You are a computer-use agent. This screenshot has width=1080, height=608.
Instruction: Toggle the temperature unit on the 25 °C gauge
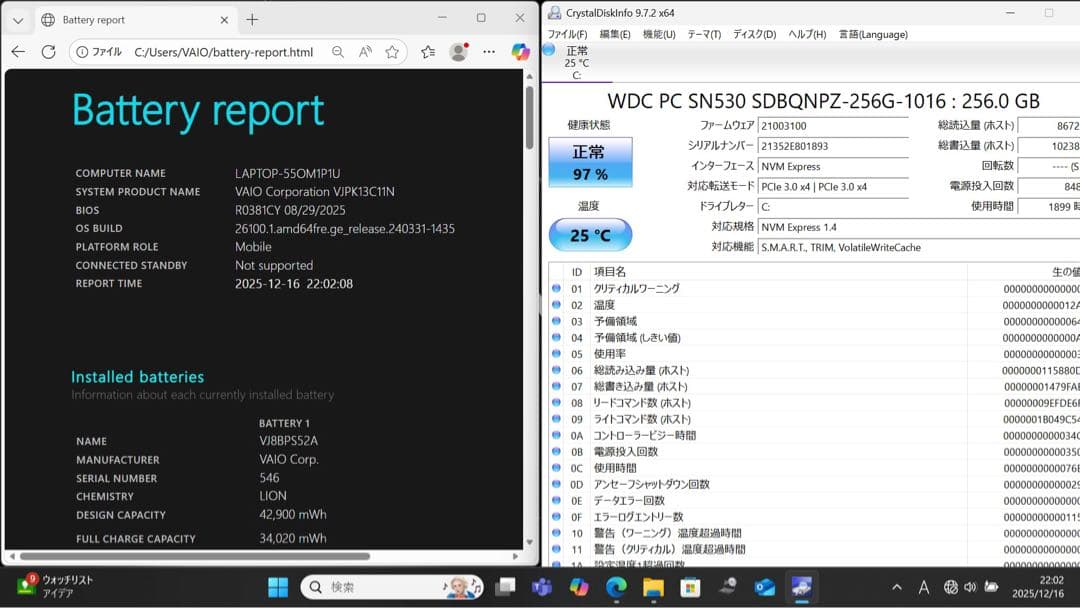[x=590, y=234]
